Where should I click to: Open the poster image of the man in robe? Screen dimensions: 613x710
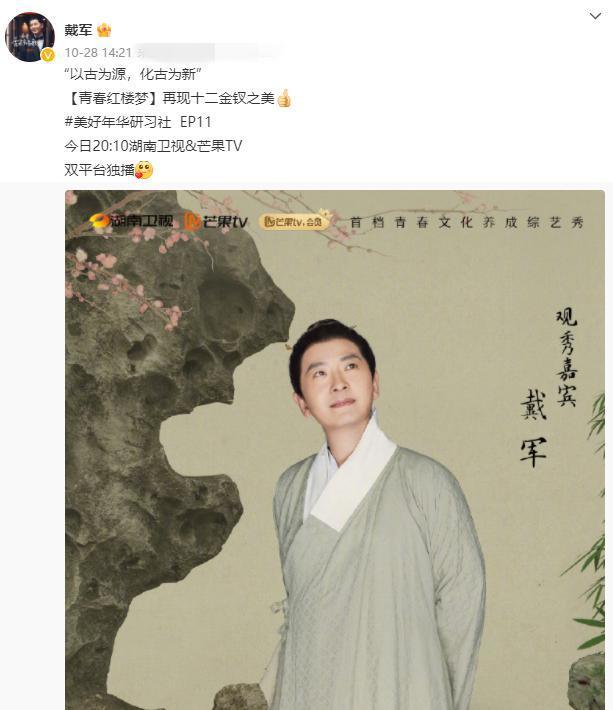(335, 450)
